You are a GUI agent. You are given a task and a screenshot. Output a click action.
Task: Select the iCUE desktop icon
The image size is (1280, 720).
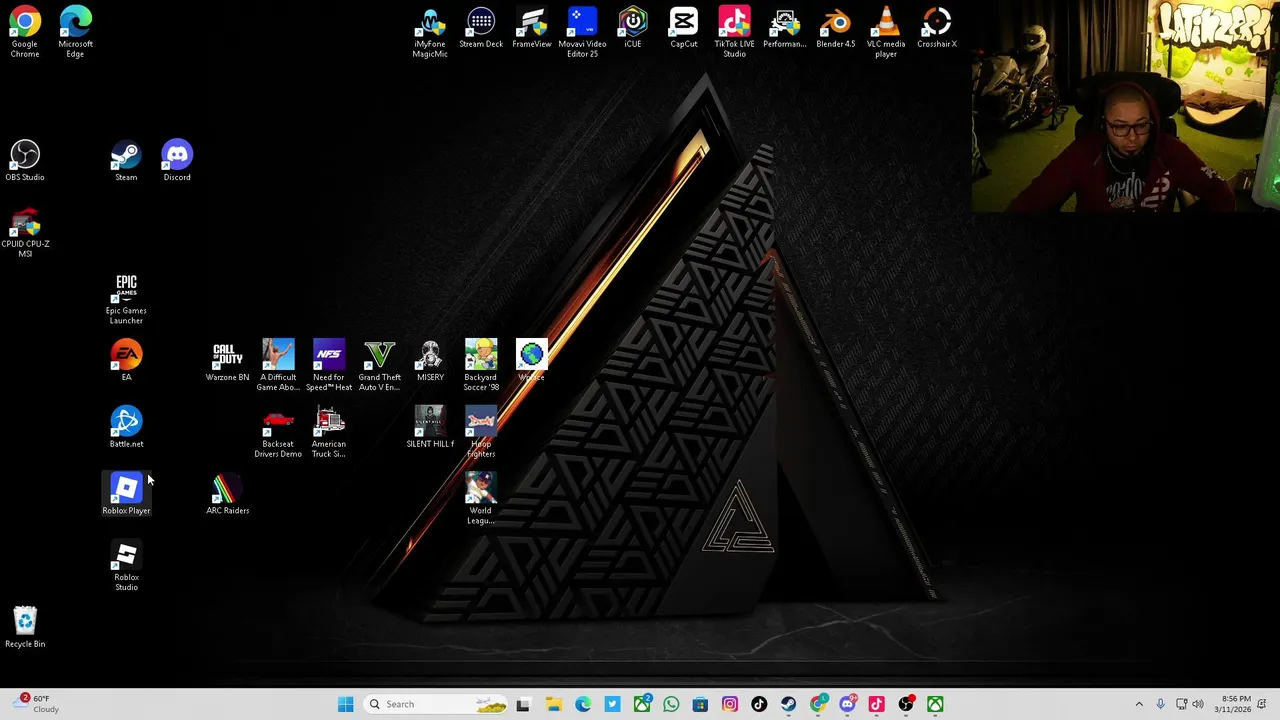(633, 27)
